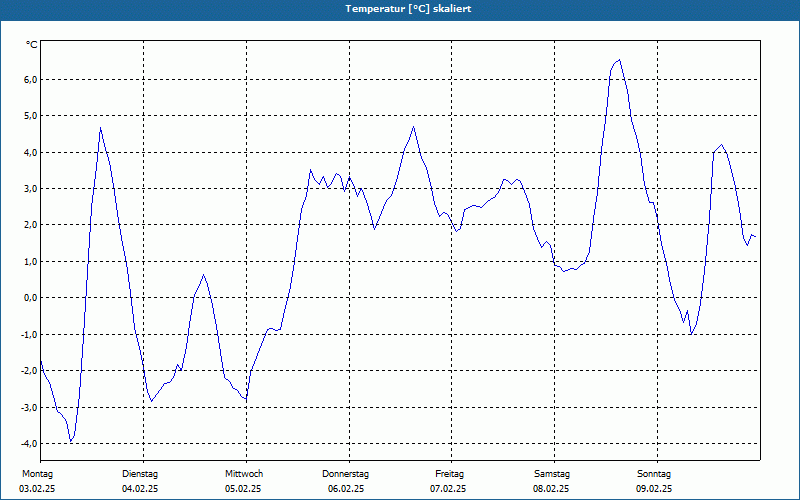Click the -1,0 y-axis label
This screenshot has width=800, height=500.
(29, 335)
